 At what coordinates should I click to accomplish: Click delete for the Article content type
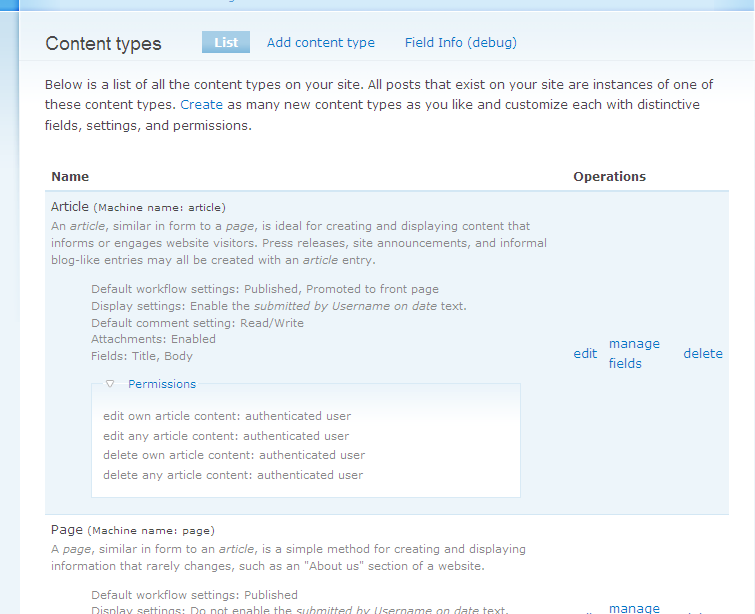(703, 353)
